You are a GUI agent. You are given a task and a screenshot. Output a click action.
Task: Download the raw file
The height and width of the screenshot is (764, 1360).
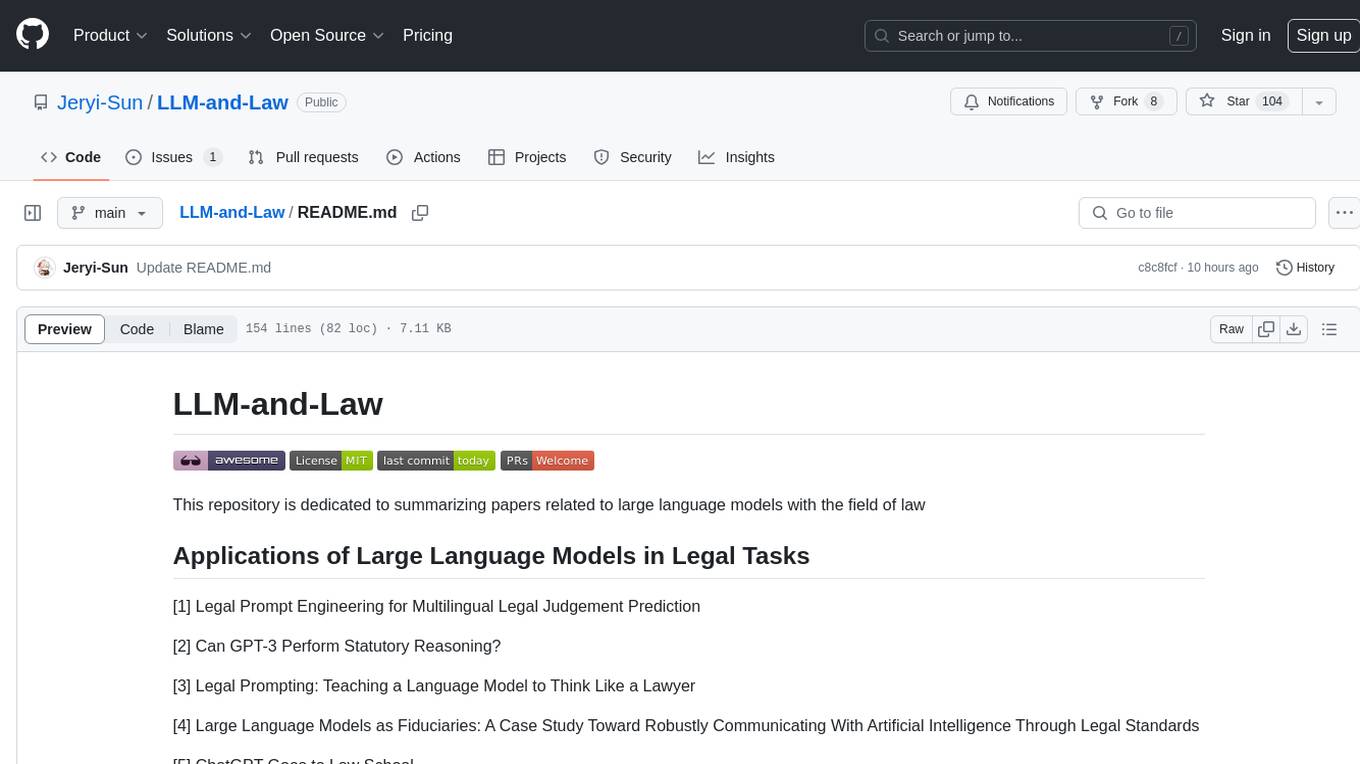click(1293, 329)
